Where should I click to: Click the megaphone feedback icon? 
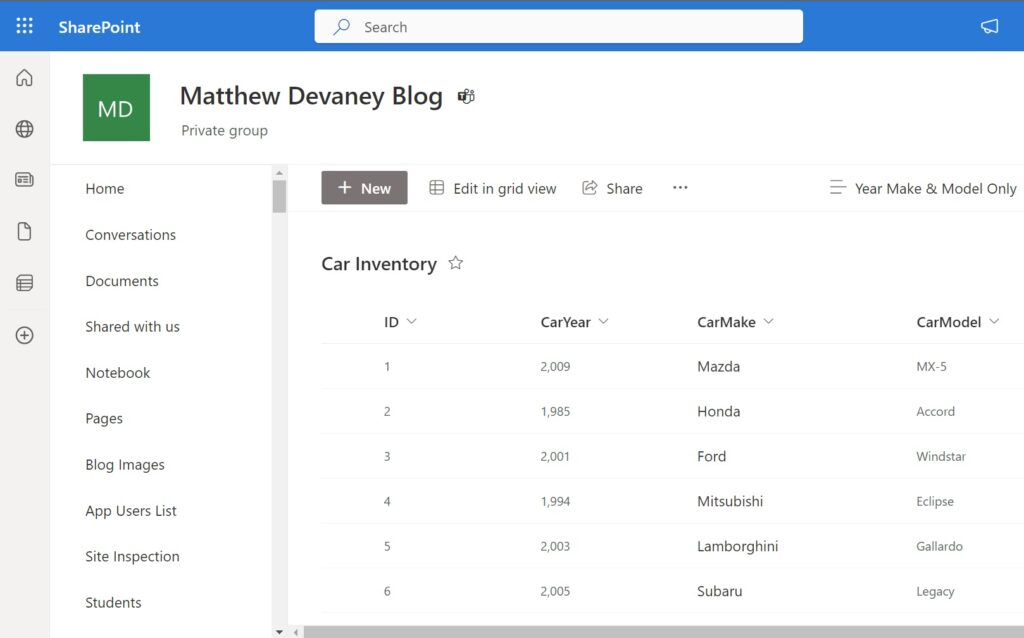(x=989, y=26)
